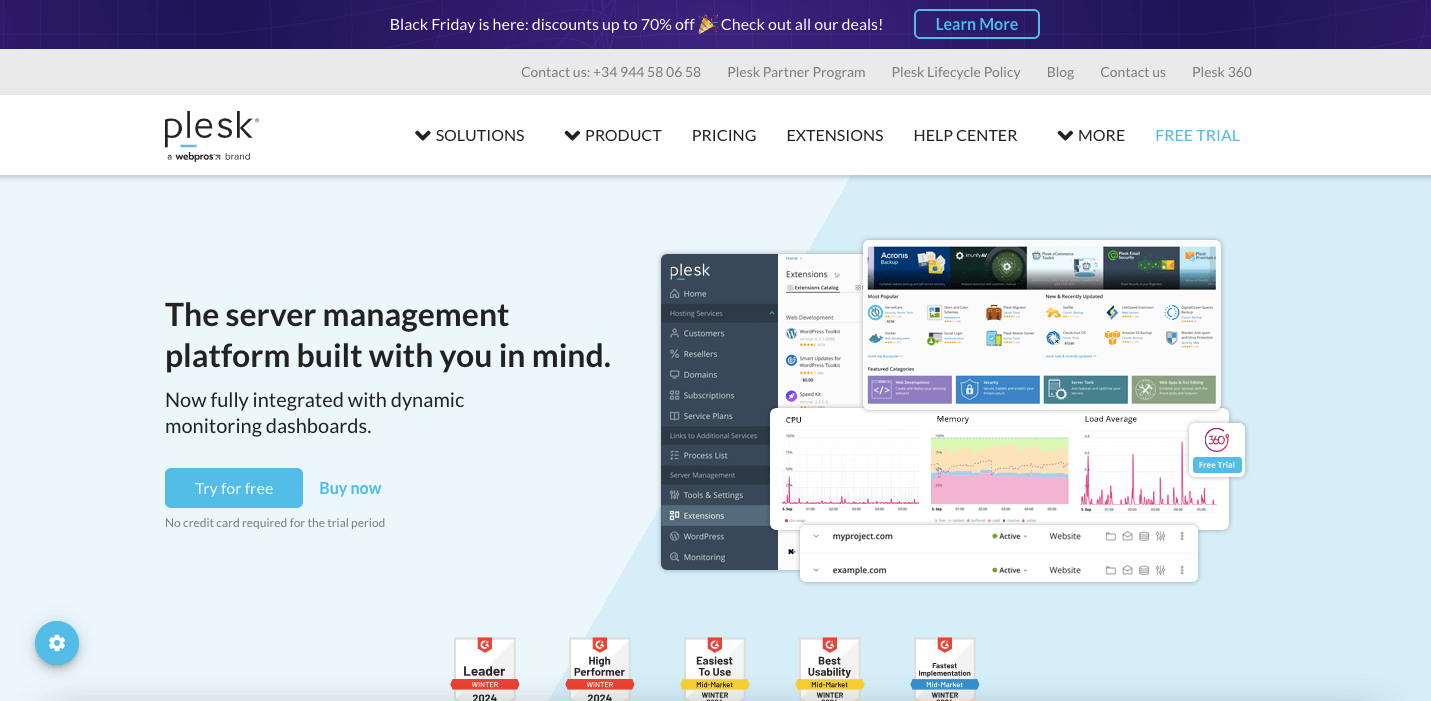Click the G2 Best Usability badge
This screenshot has height=701, width=1431.
tap(829, 669)
